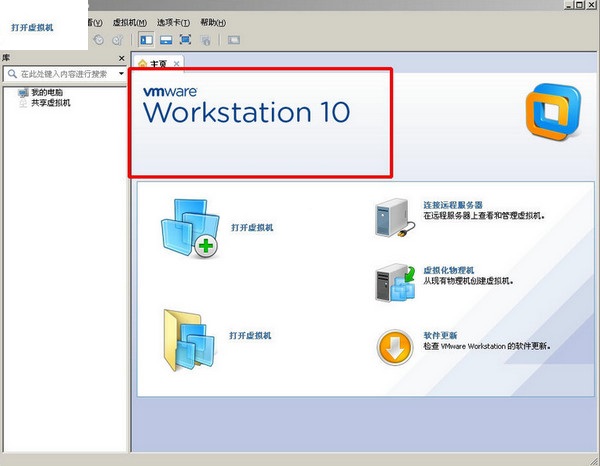Click the text 从现有物理机创建虚拟机。

468,281
